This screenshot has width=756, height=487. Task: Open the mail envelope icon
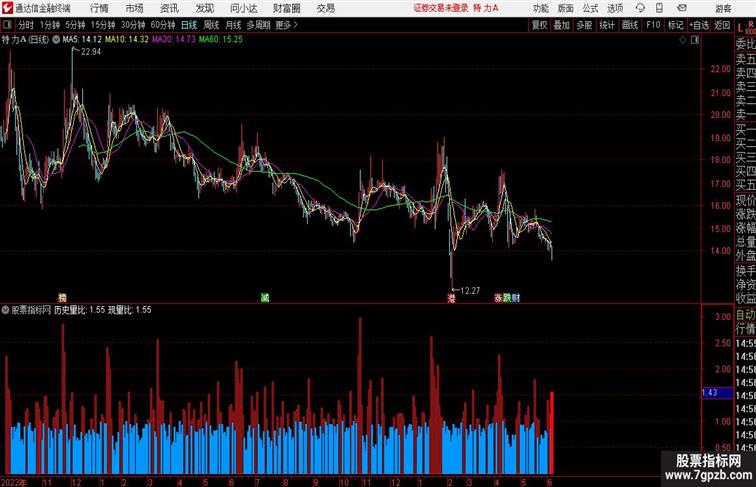(x=682, y=8)
